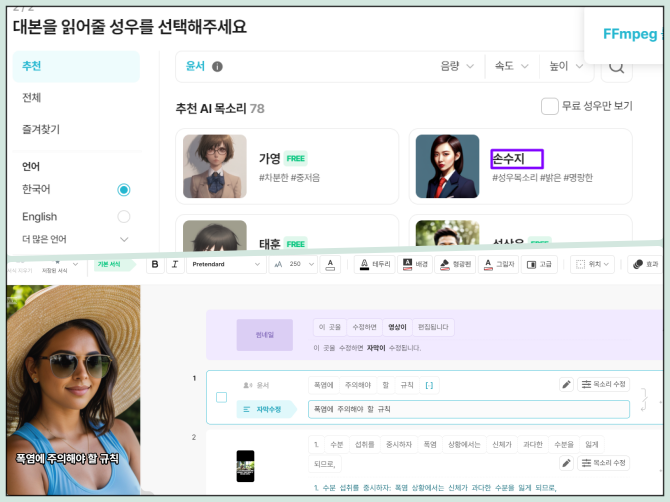
Task: Click the 영상이 word chip in the guide row
Action: click(397, 327)
